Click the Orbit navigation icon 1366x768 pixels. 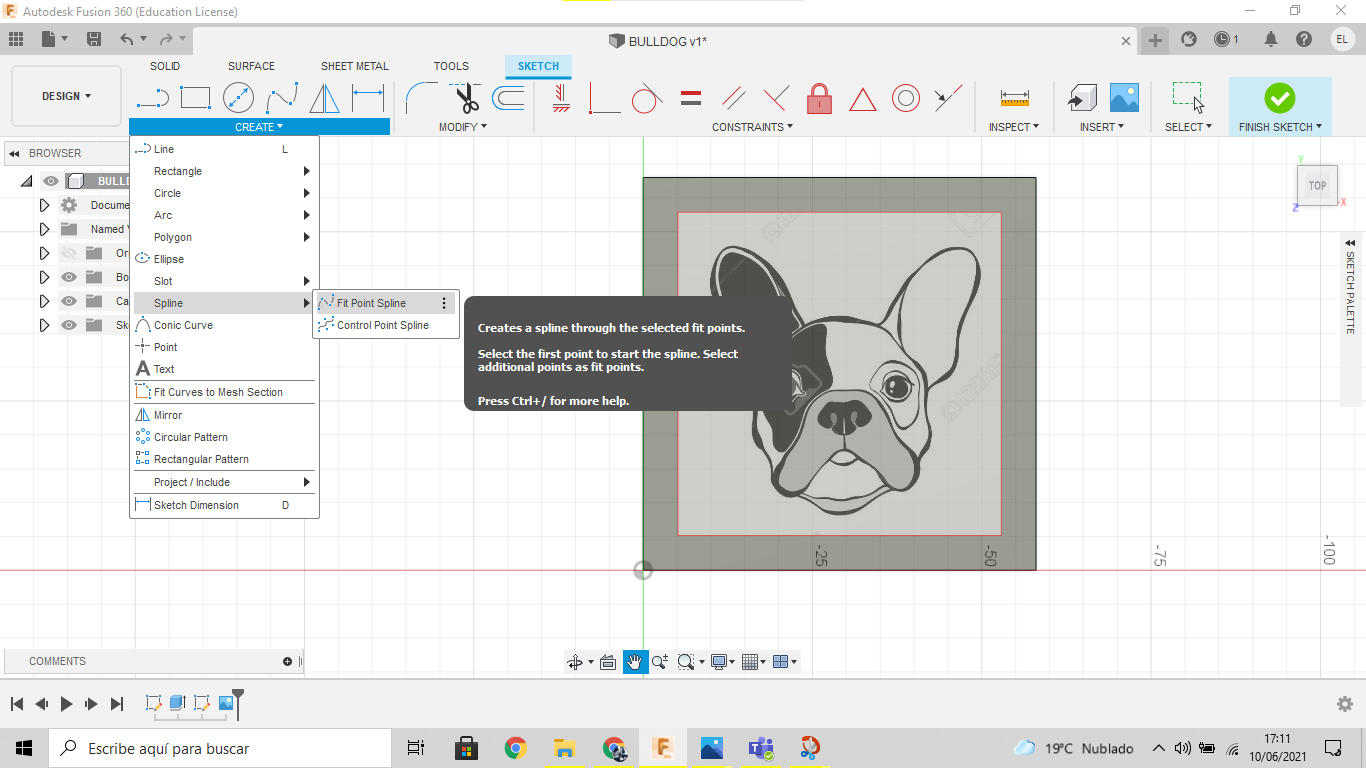click(575, 662)
